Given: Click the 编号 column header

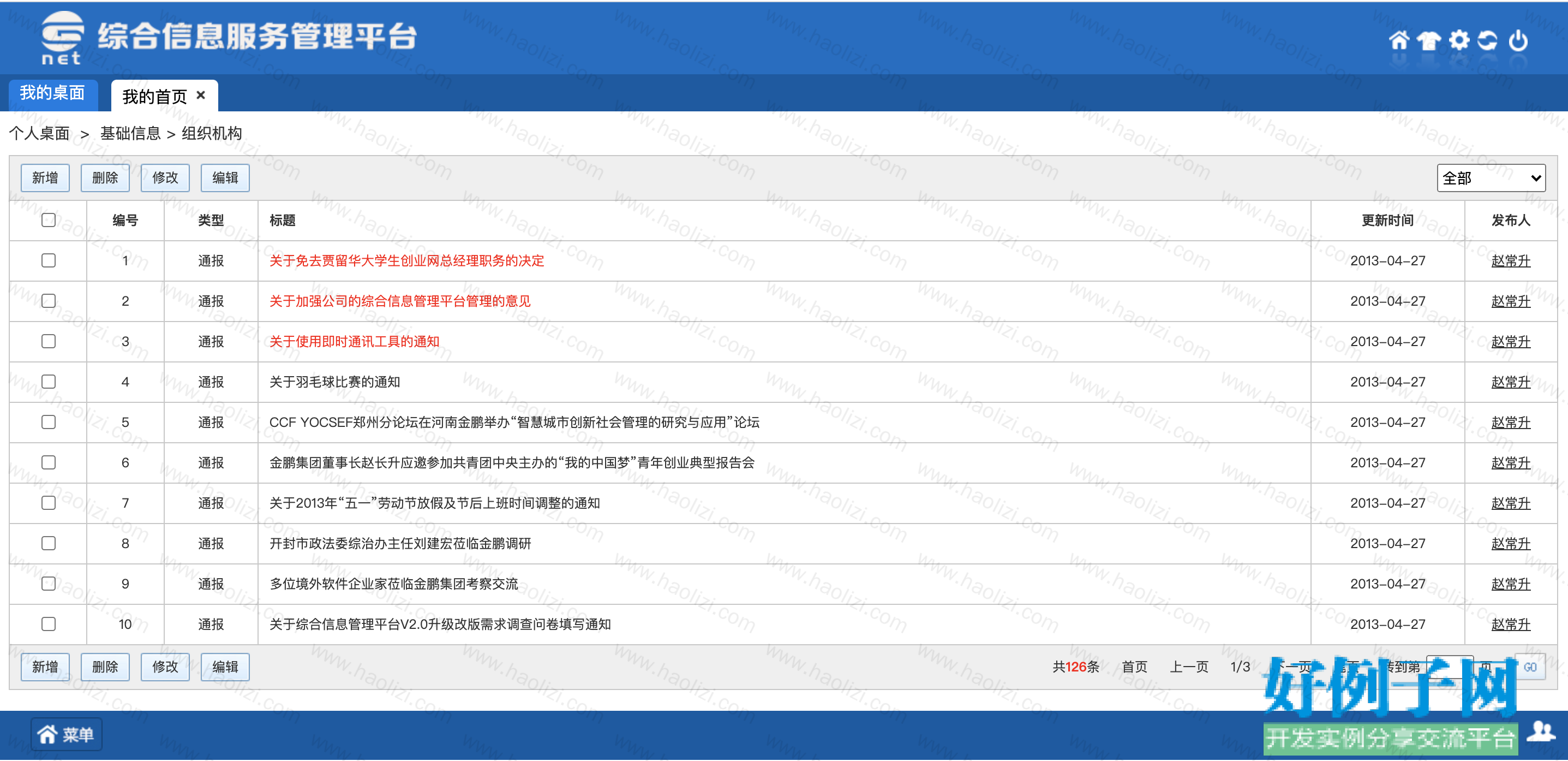Looking at the screenshot, I should (x=125, y=220).
